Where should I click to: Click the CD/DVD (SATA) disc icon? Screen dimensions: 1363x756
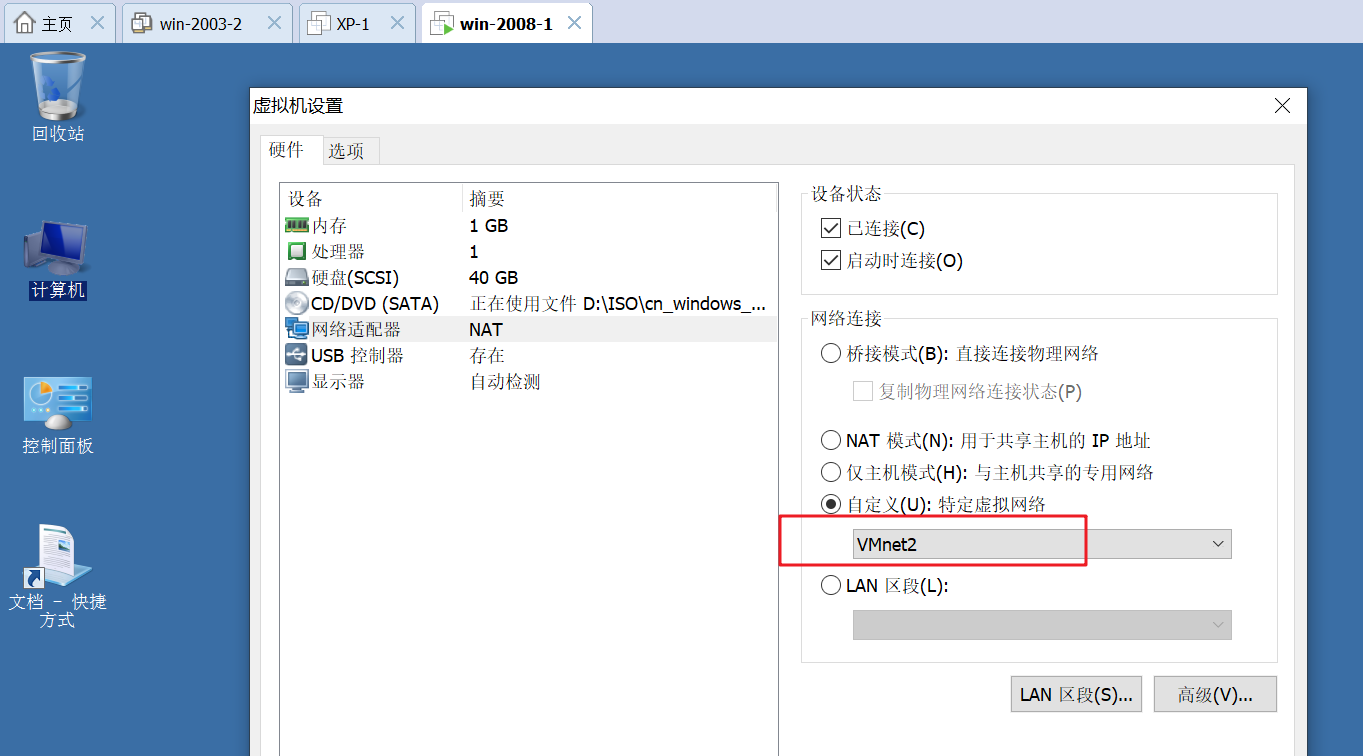pyautogui.click(x=297, y=304)
